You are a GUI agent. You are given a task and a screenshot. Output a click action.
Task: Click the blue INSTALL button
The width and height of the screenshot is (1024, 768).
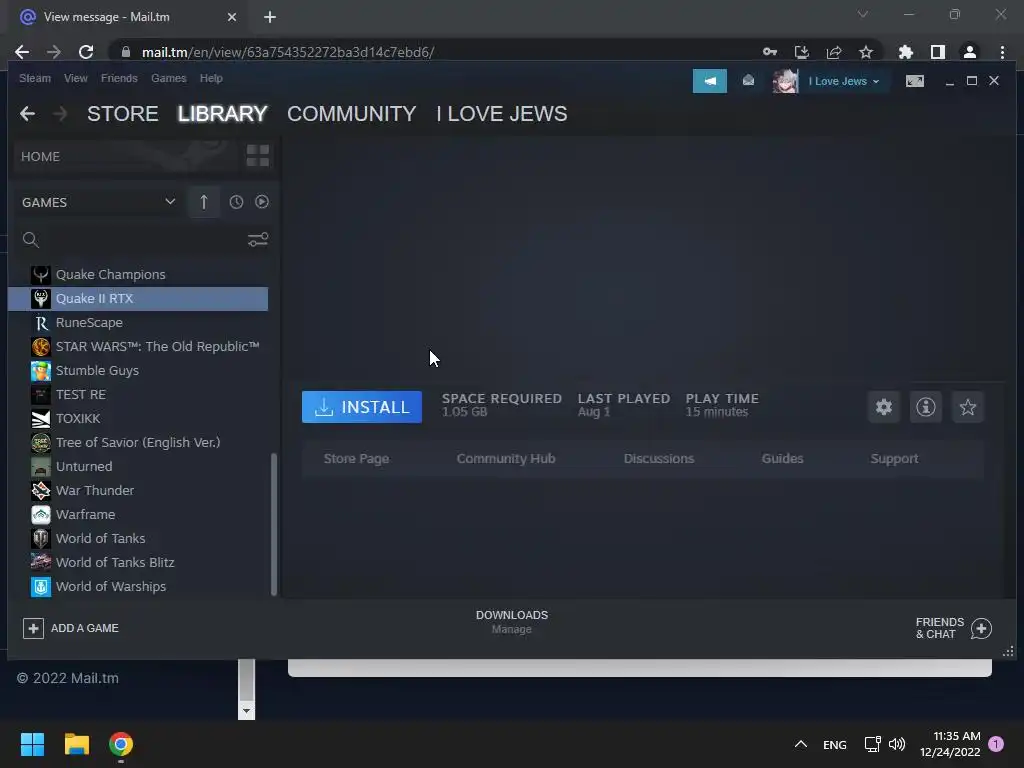tap(362, 407)
